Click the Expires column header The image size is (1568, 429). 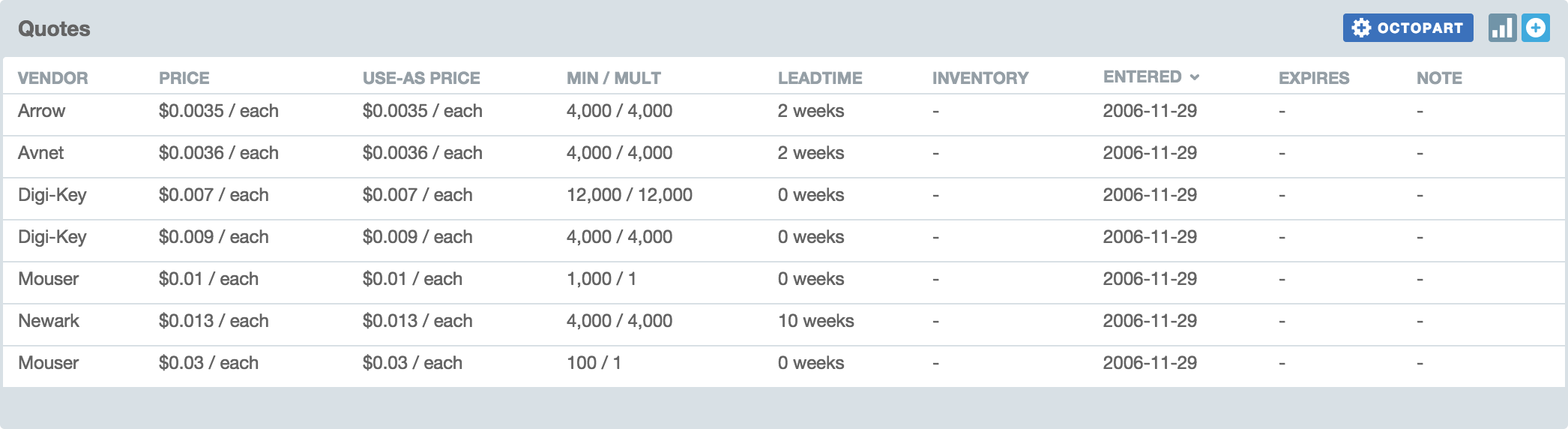point(1313,78)
